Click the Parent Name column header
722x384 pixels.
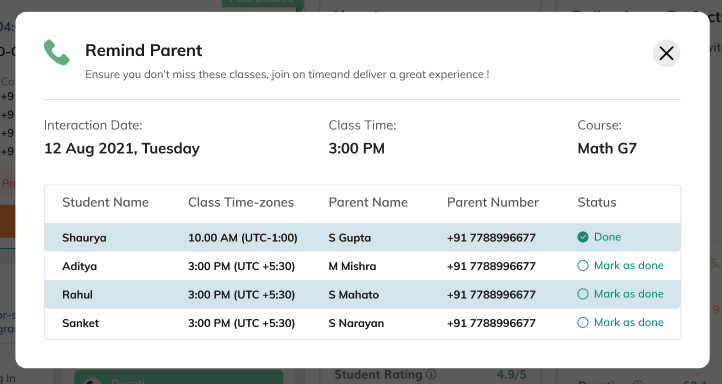click(368, 203)
